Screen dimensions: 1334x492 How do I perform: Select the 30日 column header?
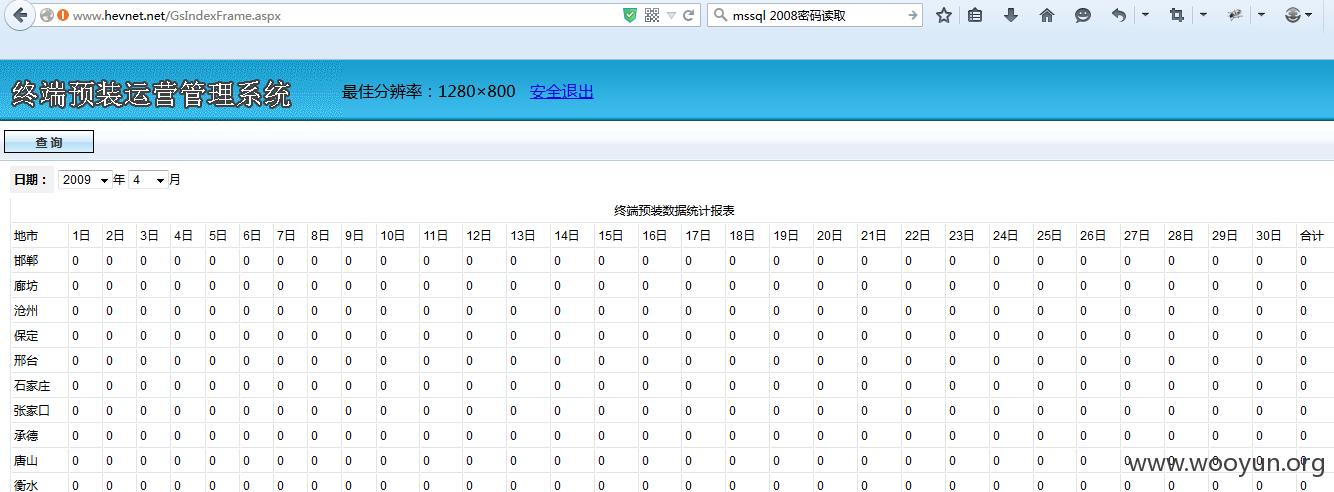pyautogui.click(x=1268, y=236)
